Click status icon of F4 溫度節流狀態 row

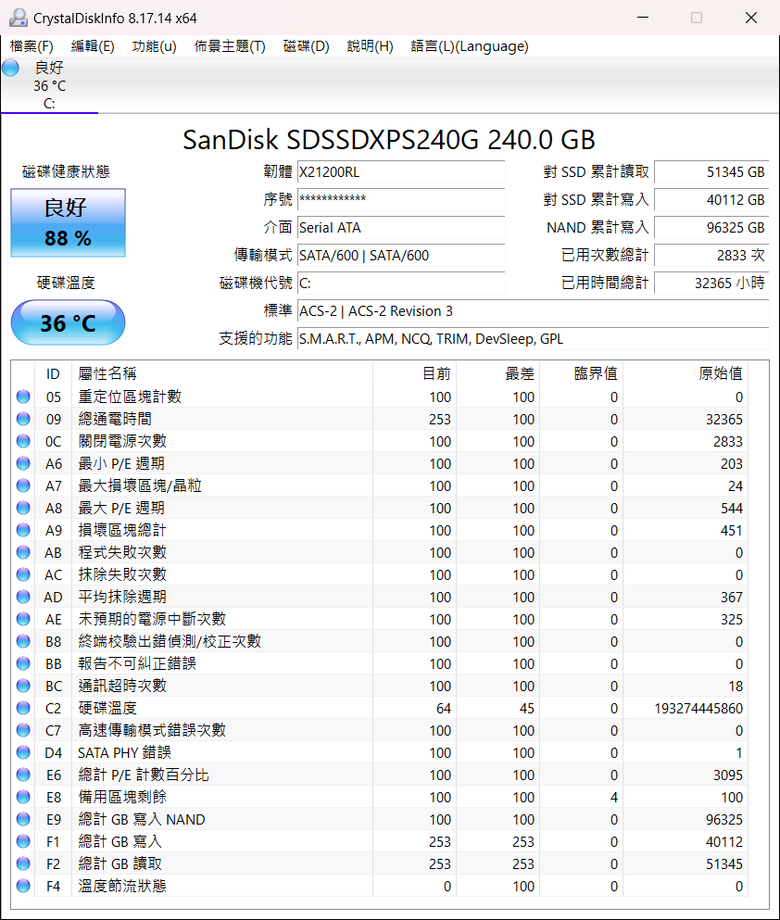23,887
